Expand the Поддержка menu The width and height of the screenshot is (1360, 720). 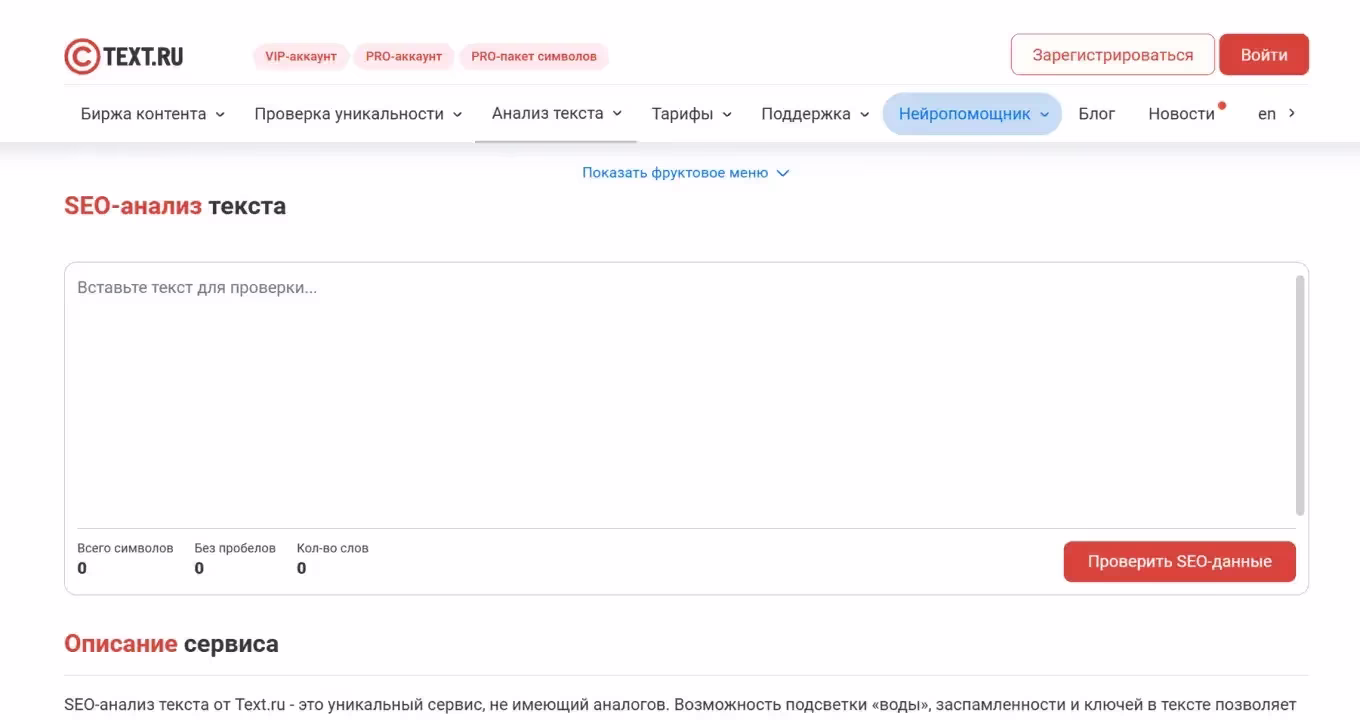(815, 114)
